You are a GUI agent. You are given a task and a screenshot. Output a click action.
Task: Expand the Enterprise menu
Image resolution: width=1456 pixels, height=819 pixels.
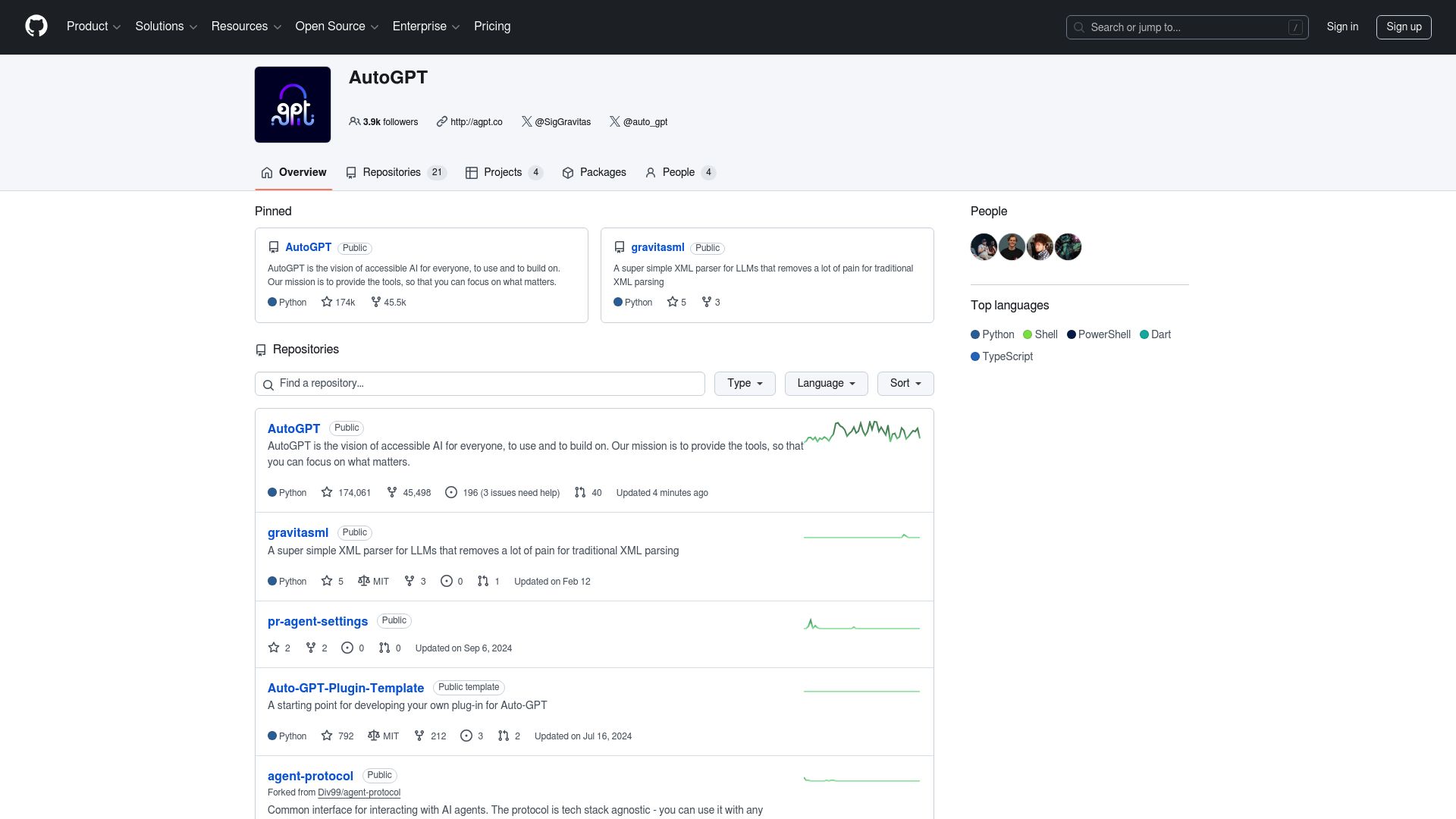click(x=426, y=27)
